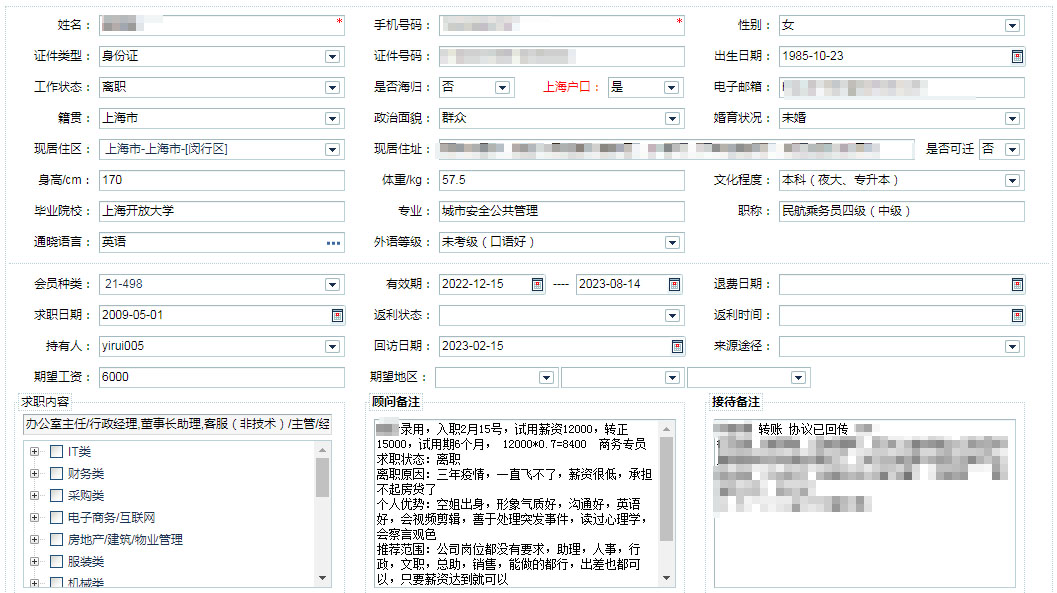Open the 外语等级 dropdown

(x=672, y=243)
